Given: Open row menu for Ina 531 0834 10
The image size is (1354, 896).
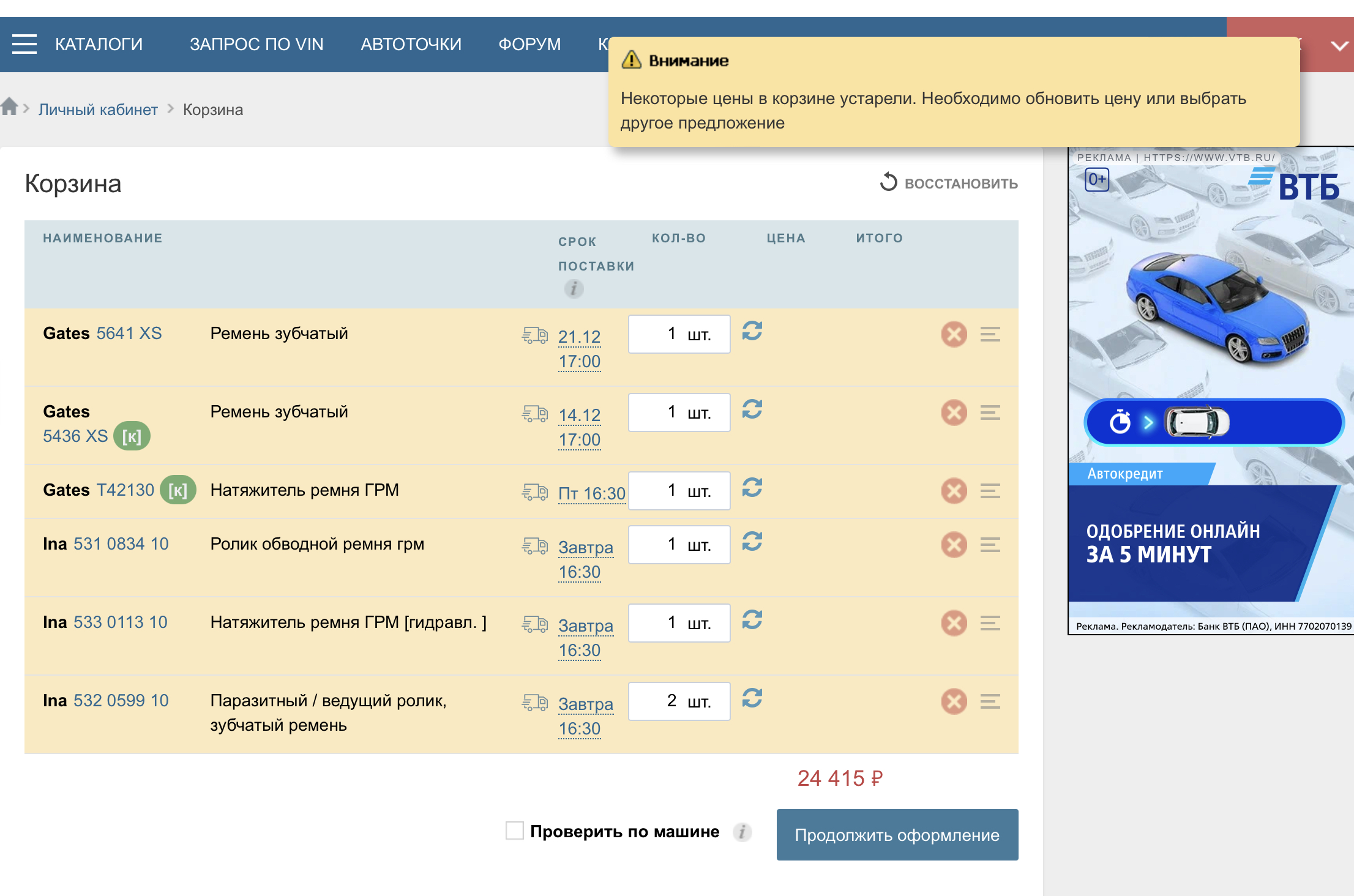Looking at the screenshot, I should pyautogui.click(x=990, y=545).
